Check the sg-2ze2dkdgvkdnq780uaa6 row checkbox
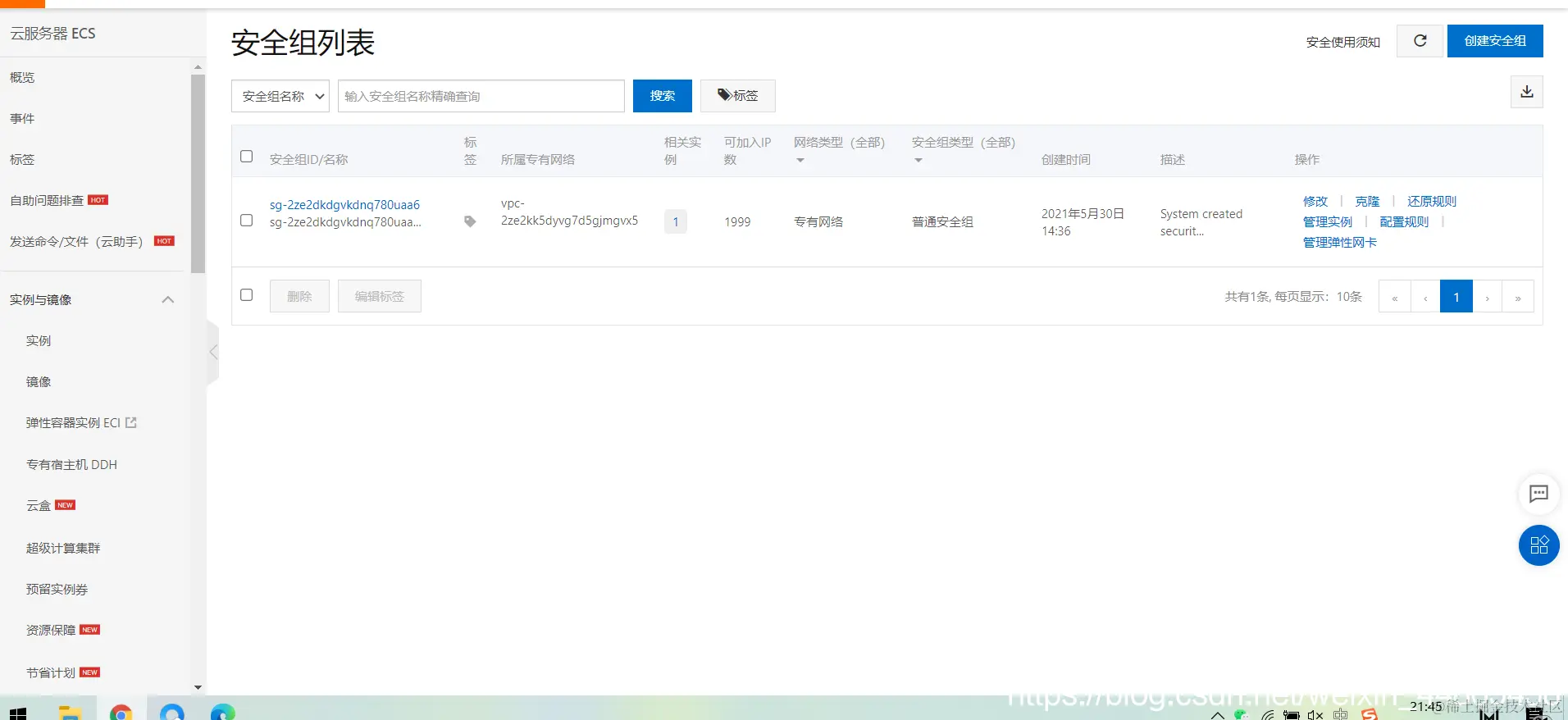 coord(246,220)
